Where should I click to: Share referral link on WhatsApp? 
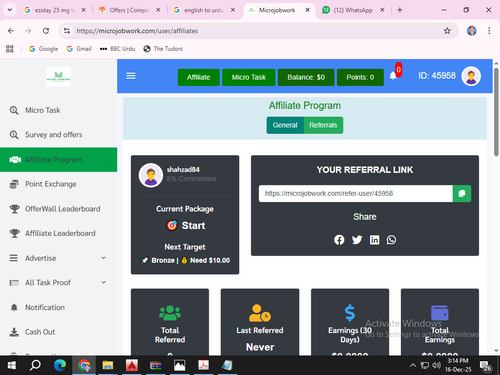click(x=391, y=240)
